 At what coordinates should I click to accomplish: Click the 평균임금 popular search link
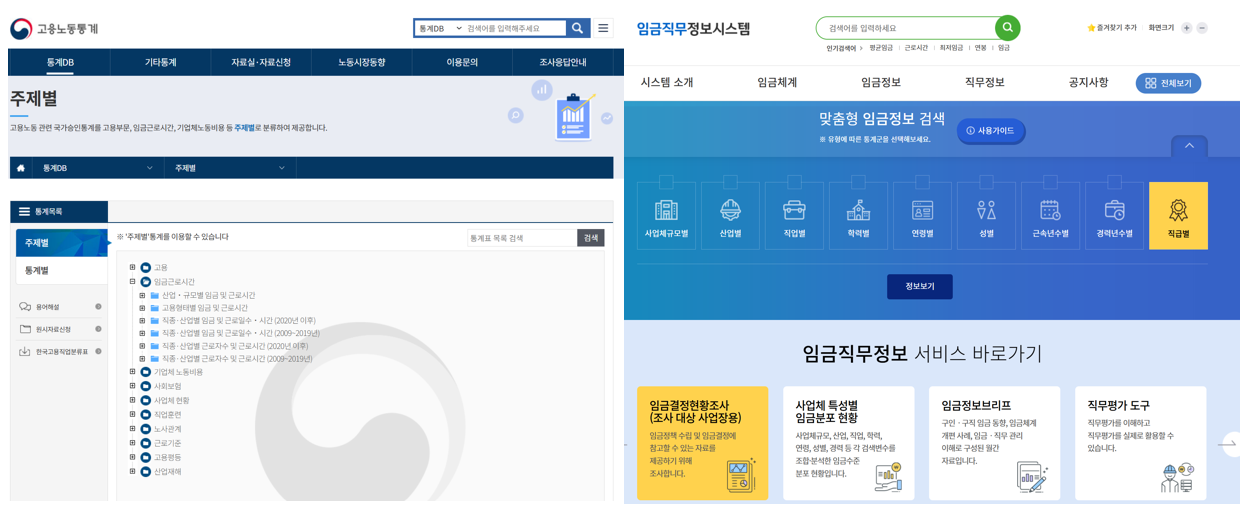(881, 48)
